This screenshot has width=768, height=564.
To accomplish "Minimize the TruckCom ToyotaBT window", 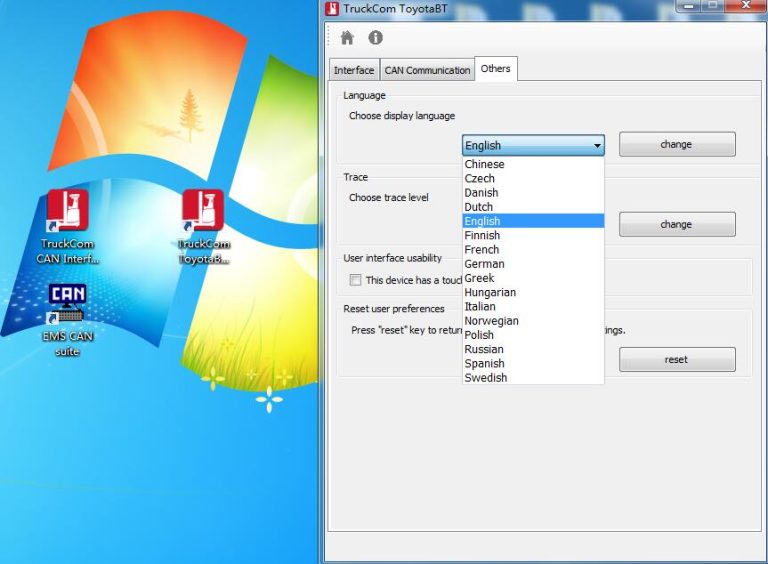I will pyautogui.click(x=689, y=5).
